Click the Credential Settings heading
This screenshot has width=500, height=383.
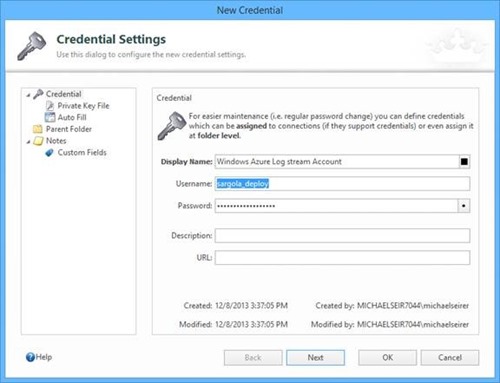pos(111,39)
